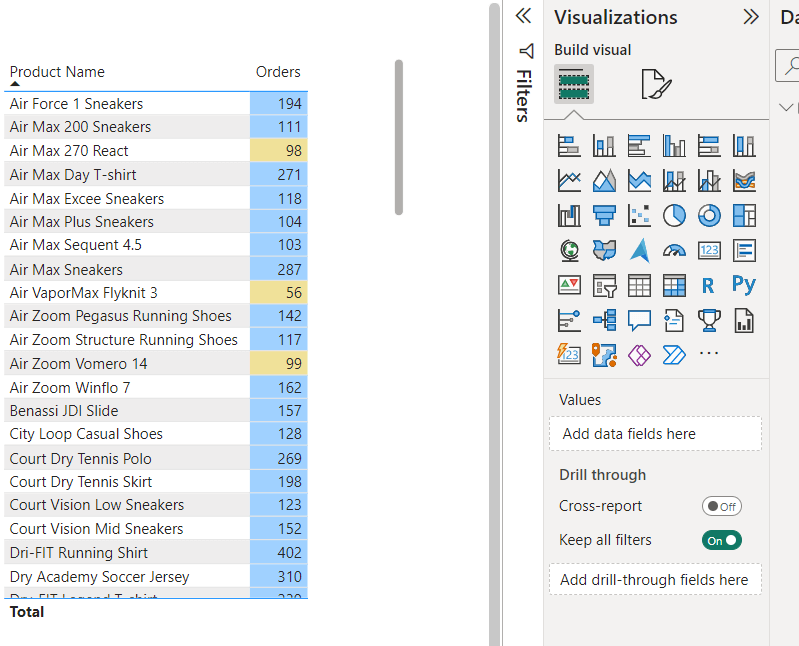Collapse the Visualizations pane
Screen dimensions: 799x646
pos(751,17)
